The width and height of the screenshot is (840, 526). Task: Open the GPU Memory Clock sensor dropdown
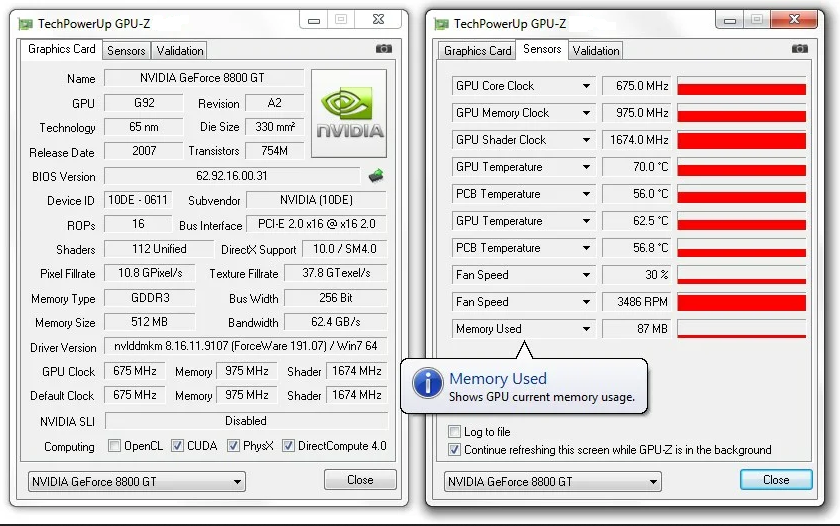point(586,113)
